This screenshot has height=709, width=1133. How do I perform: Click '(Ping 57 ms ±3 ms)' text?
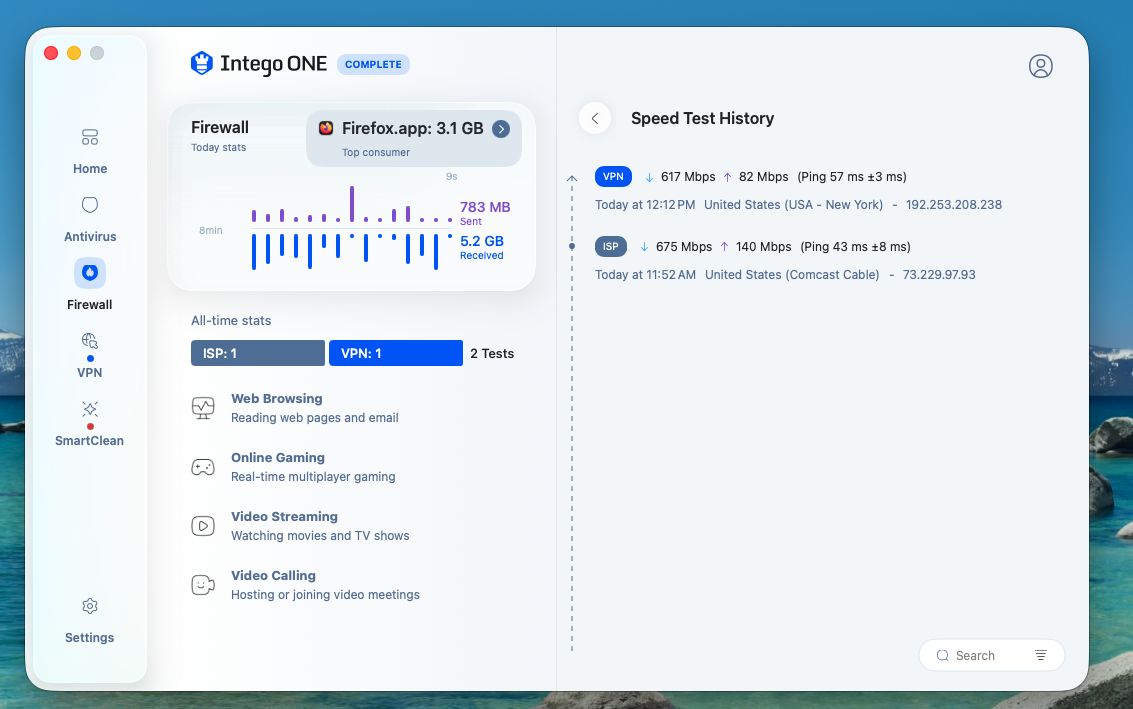pyautogui.click(x=852, y=177)
